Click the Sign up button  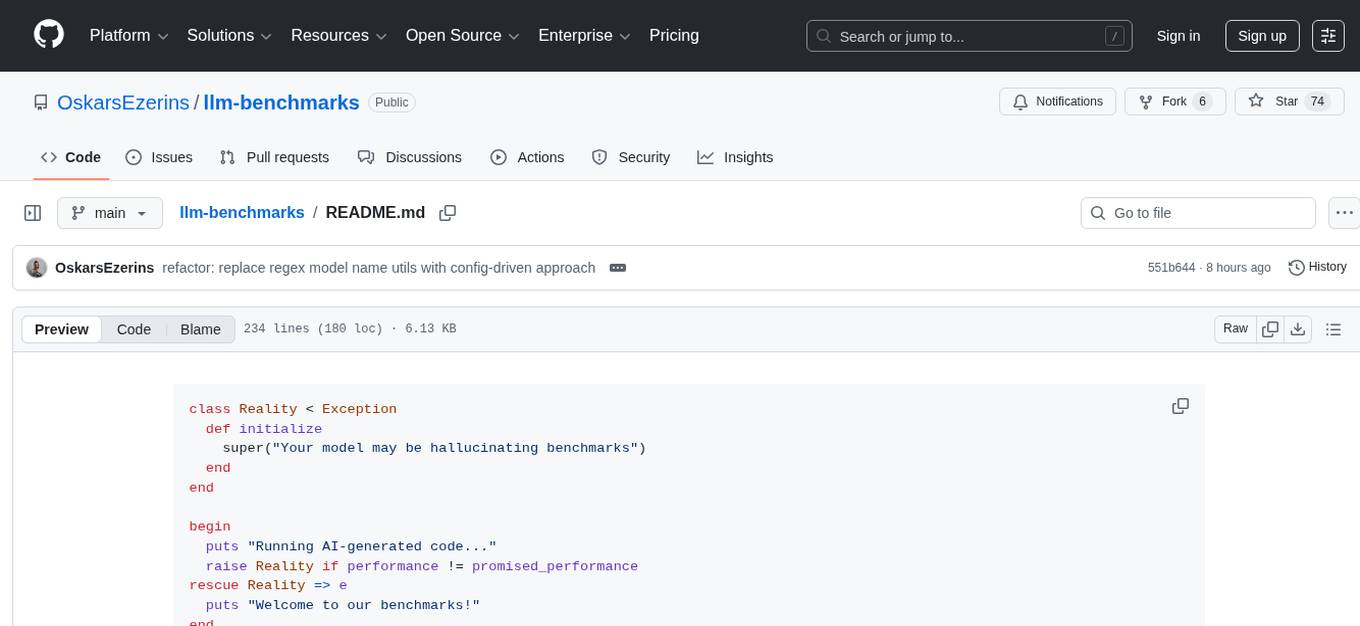click(1262, 36)
